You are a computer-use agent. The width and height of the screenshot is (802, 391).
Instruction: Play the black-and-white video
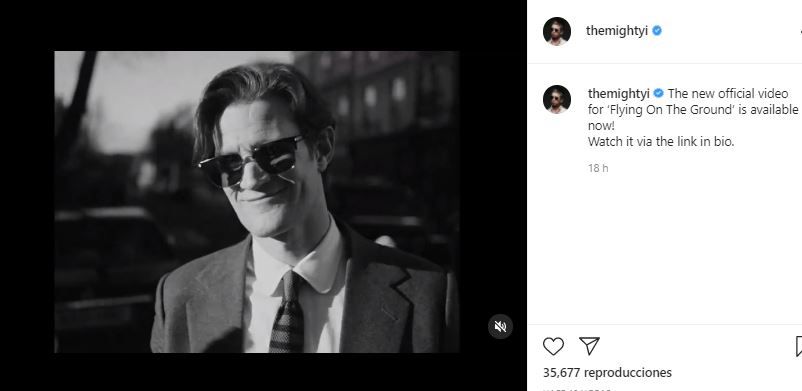pyautogui.click(x=257, y=202)
